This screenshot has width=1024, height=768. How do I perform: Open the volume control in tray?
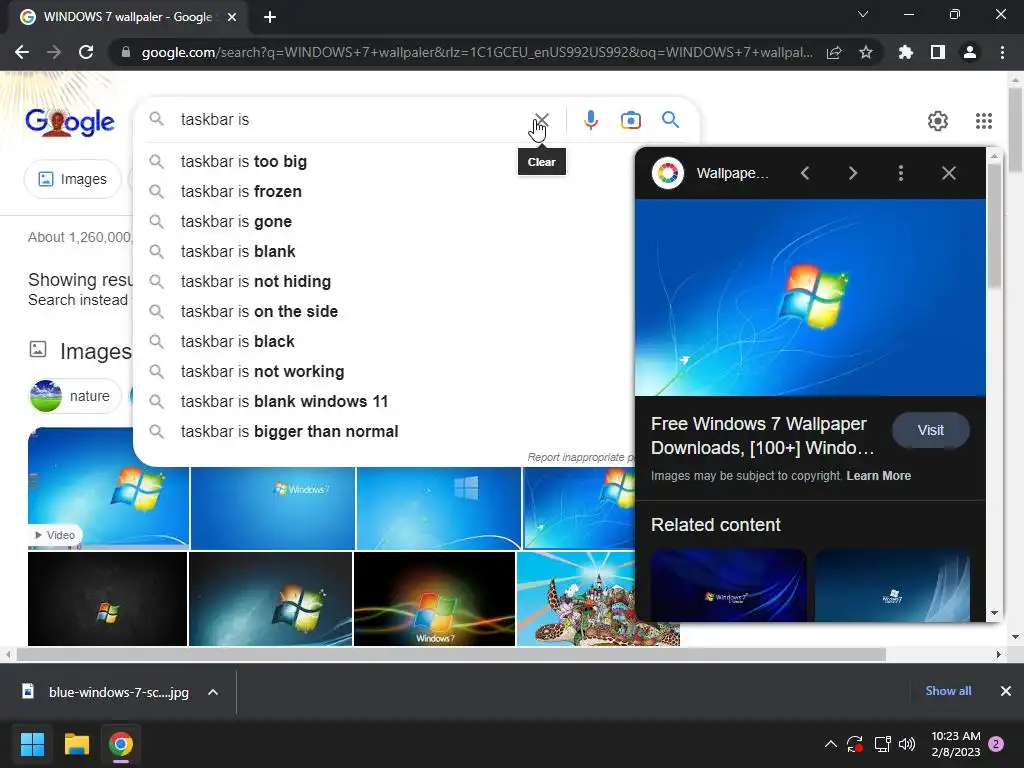click(907, 744)
